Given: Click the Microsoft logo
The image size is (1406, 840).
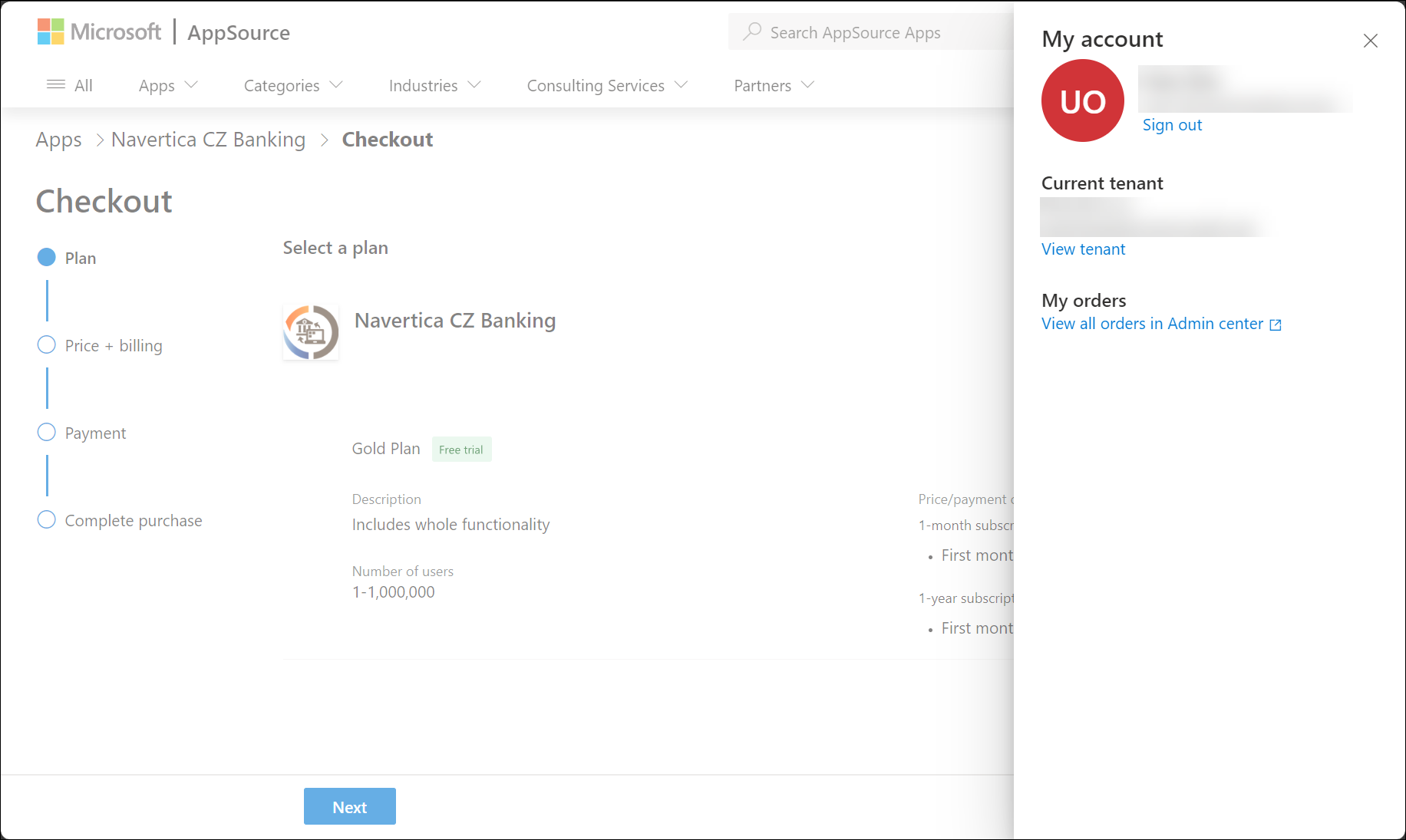Looking at the screenshot, I should pos(99,32).
